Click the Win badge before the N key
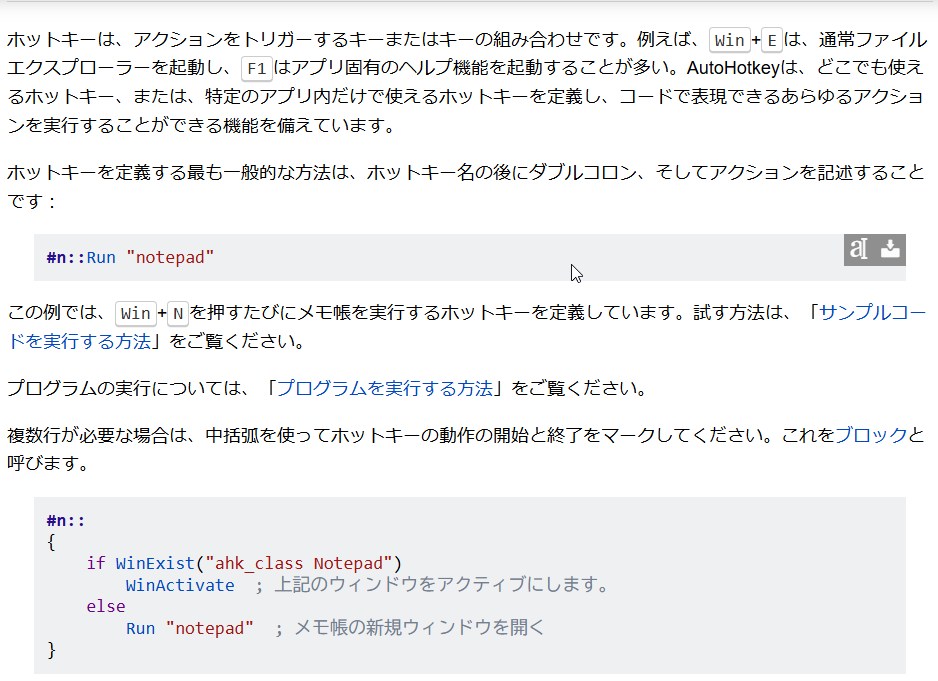 pos(133,312)
